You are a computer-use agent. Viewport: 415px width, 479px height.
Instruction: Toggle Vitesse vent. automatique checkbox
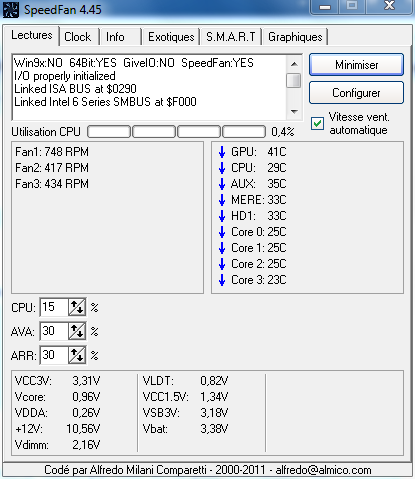tap(317, 124)
